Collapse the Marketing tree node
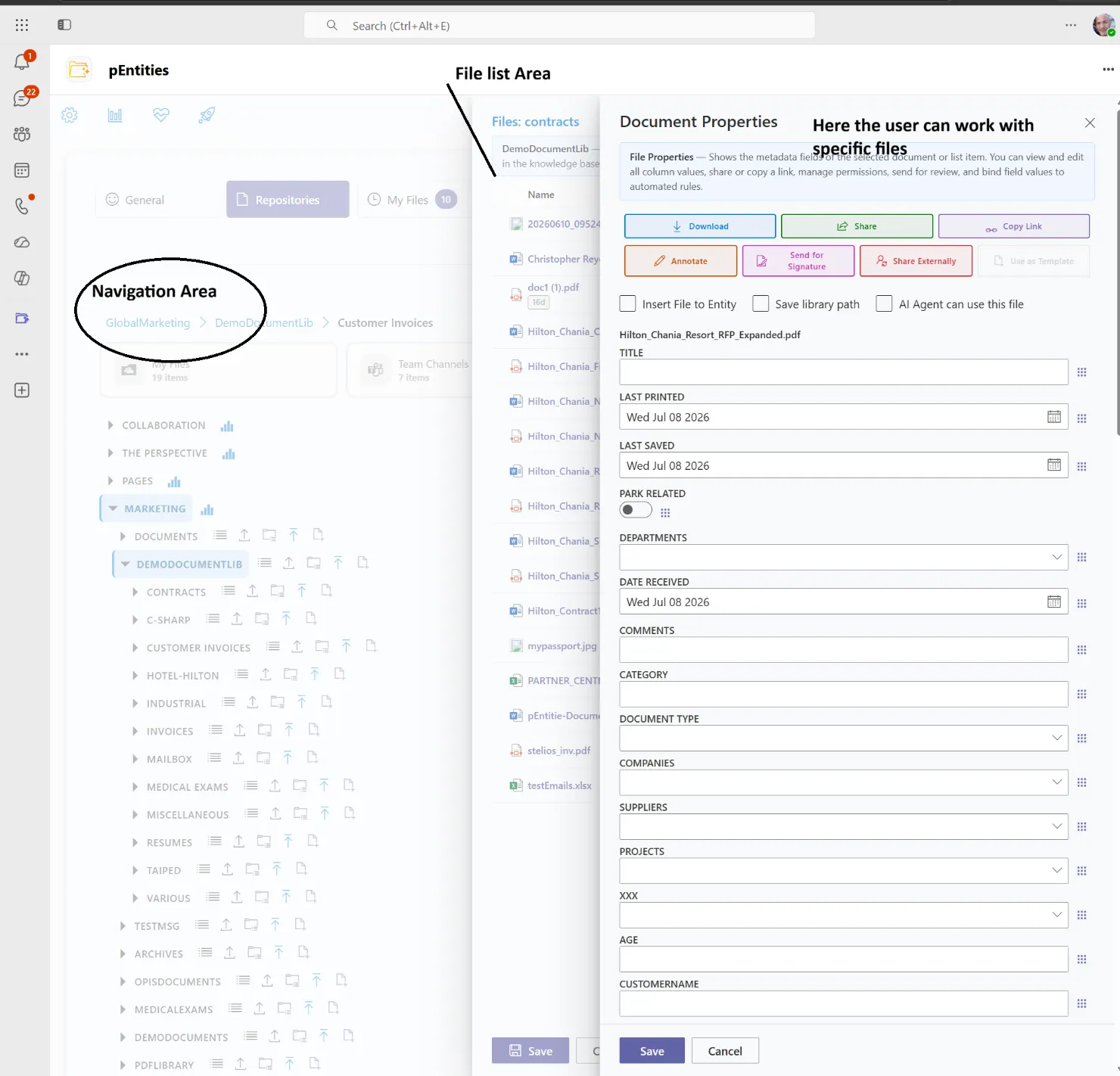The height and width of the screenshot is (1076, 1120). click(113, 508)
